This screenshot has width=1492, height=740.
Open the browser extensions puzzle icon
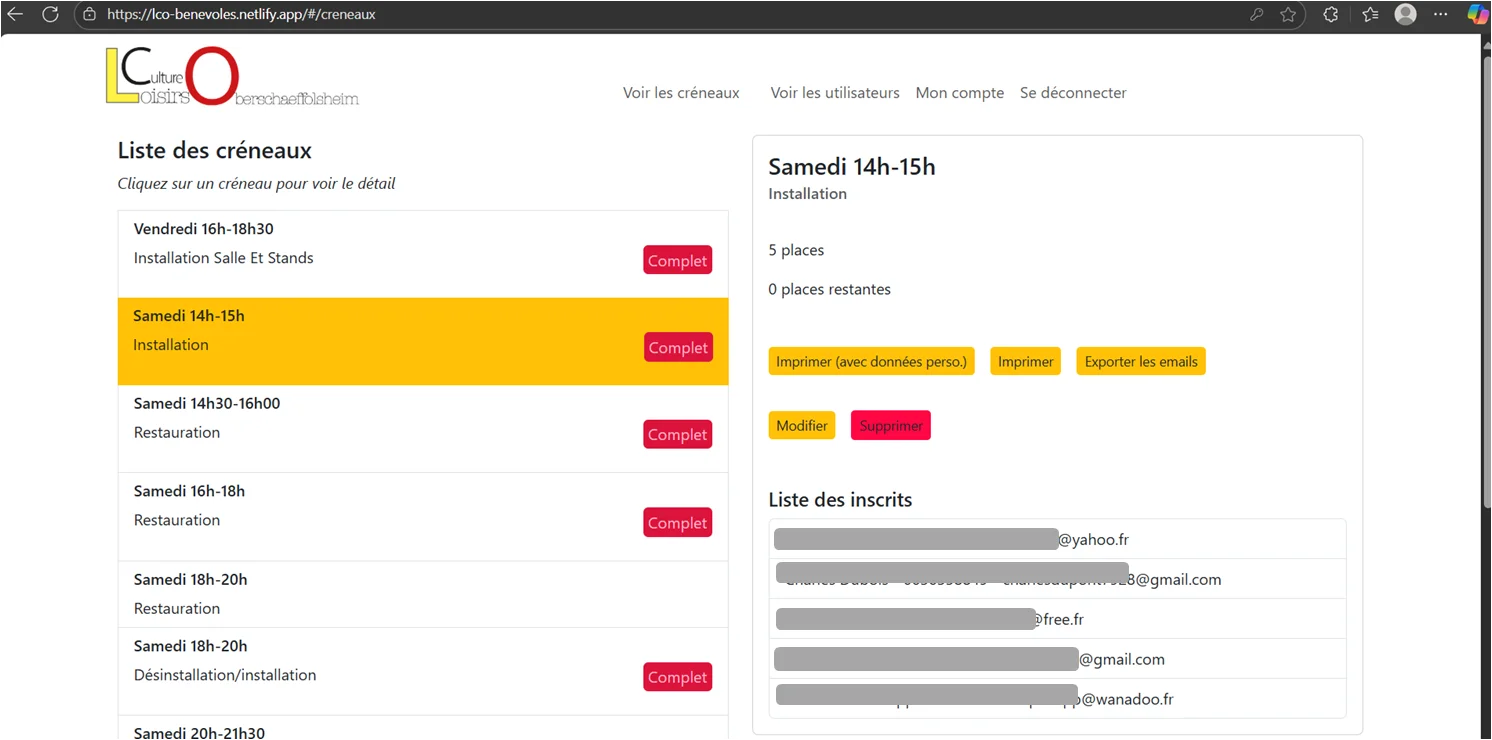[x=1331, y=14]
